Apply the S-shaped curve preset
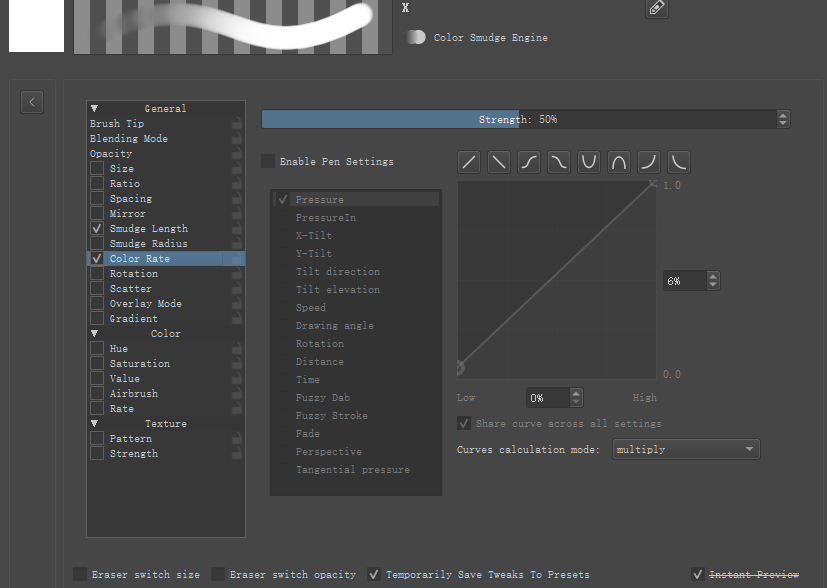This screenshot has height=588, width=827. pos(529,162)
